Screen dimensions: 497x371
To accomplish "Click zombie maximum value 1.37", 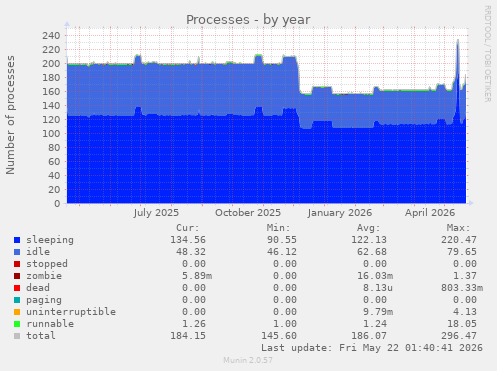I will coord(465,276).
